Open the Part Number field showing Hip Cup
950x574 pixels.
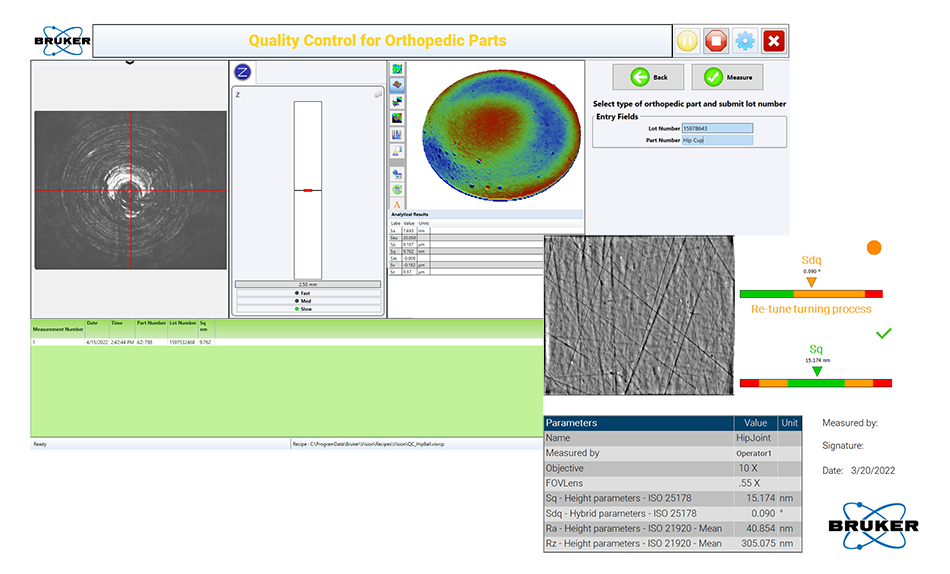(717, 140)
